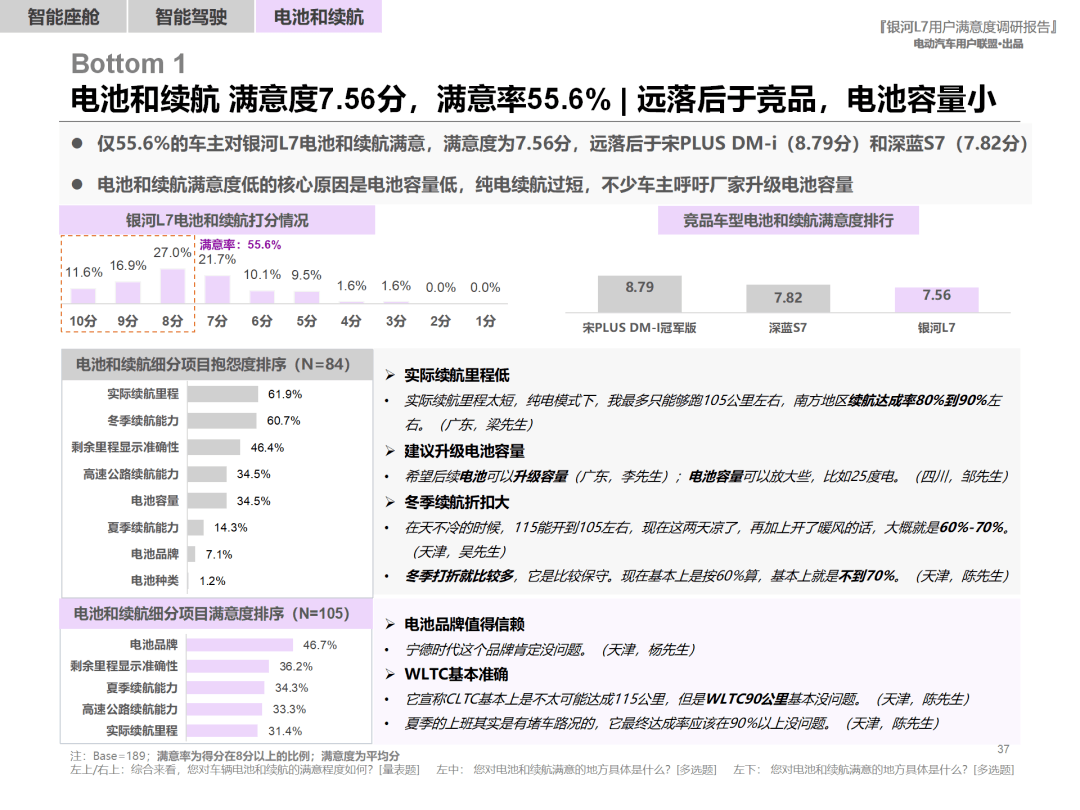1080x810 pixels.
Task: Click the 1分 axis label
Action: point(486,321)
